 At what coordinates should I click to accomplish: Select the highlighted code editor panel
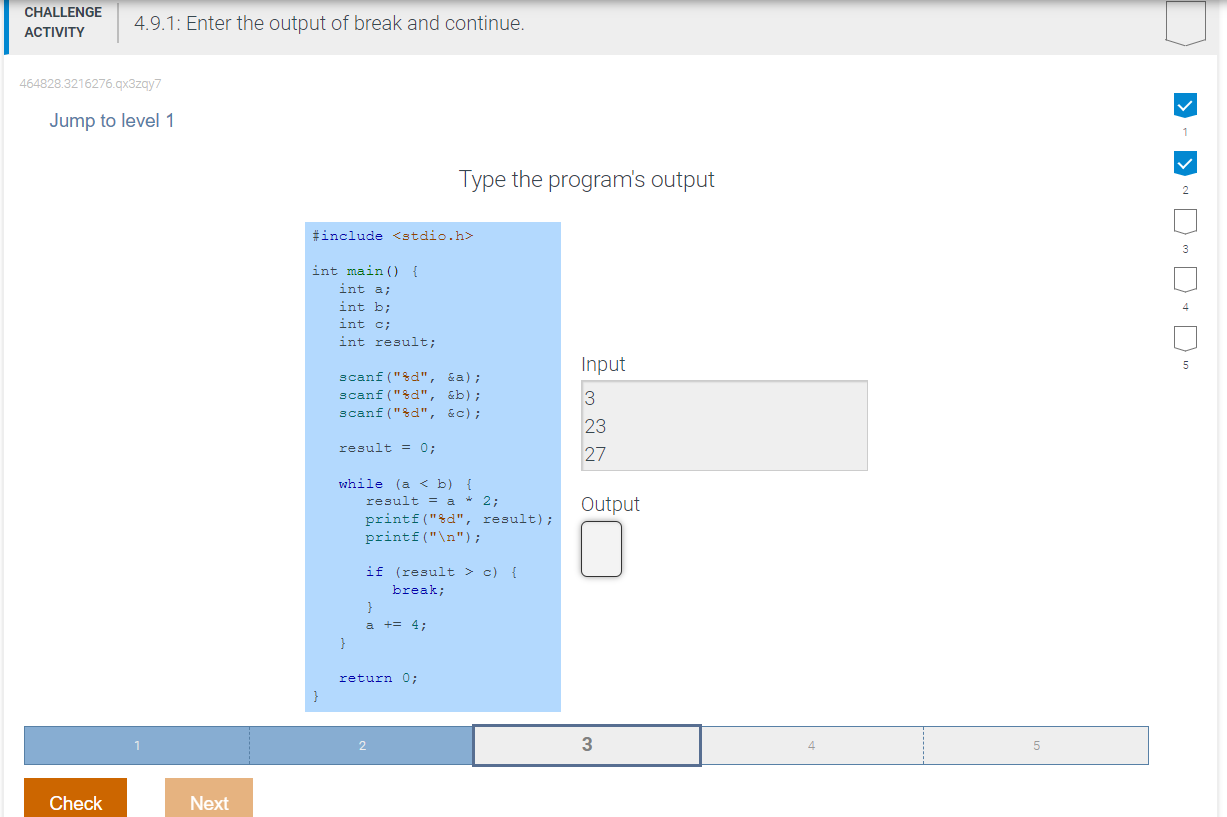coord(432,466)
